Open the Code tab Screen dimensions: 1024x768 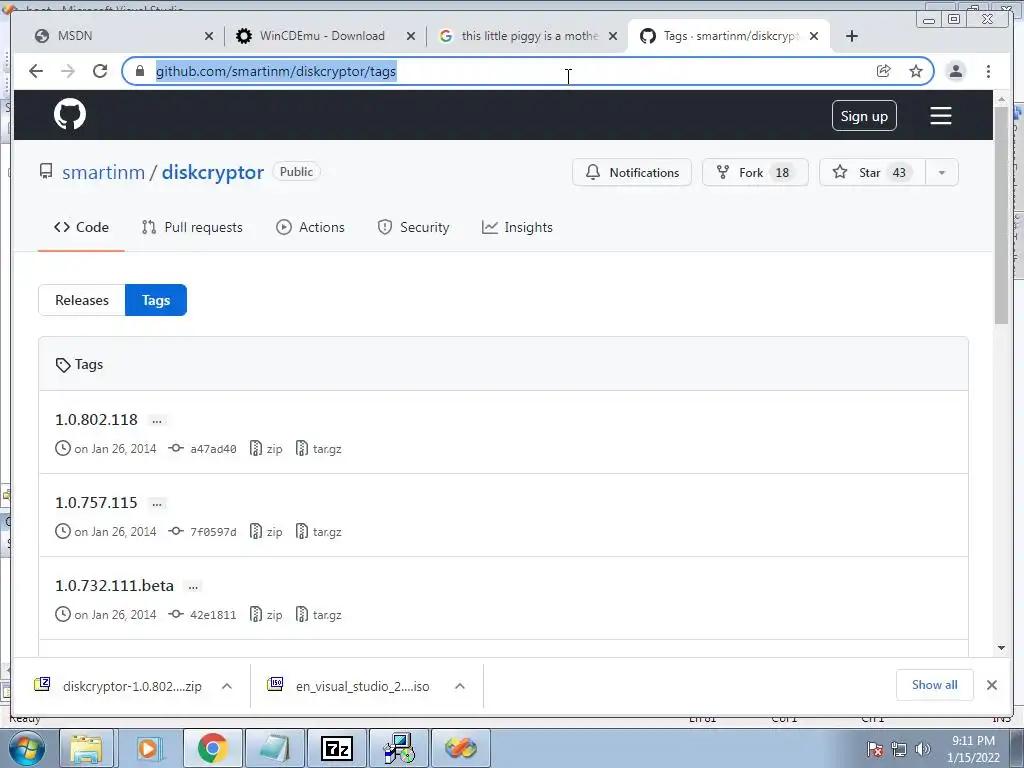(81, 227)
